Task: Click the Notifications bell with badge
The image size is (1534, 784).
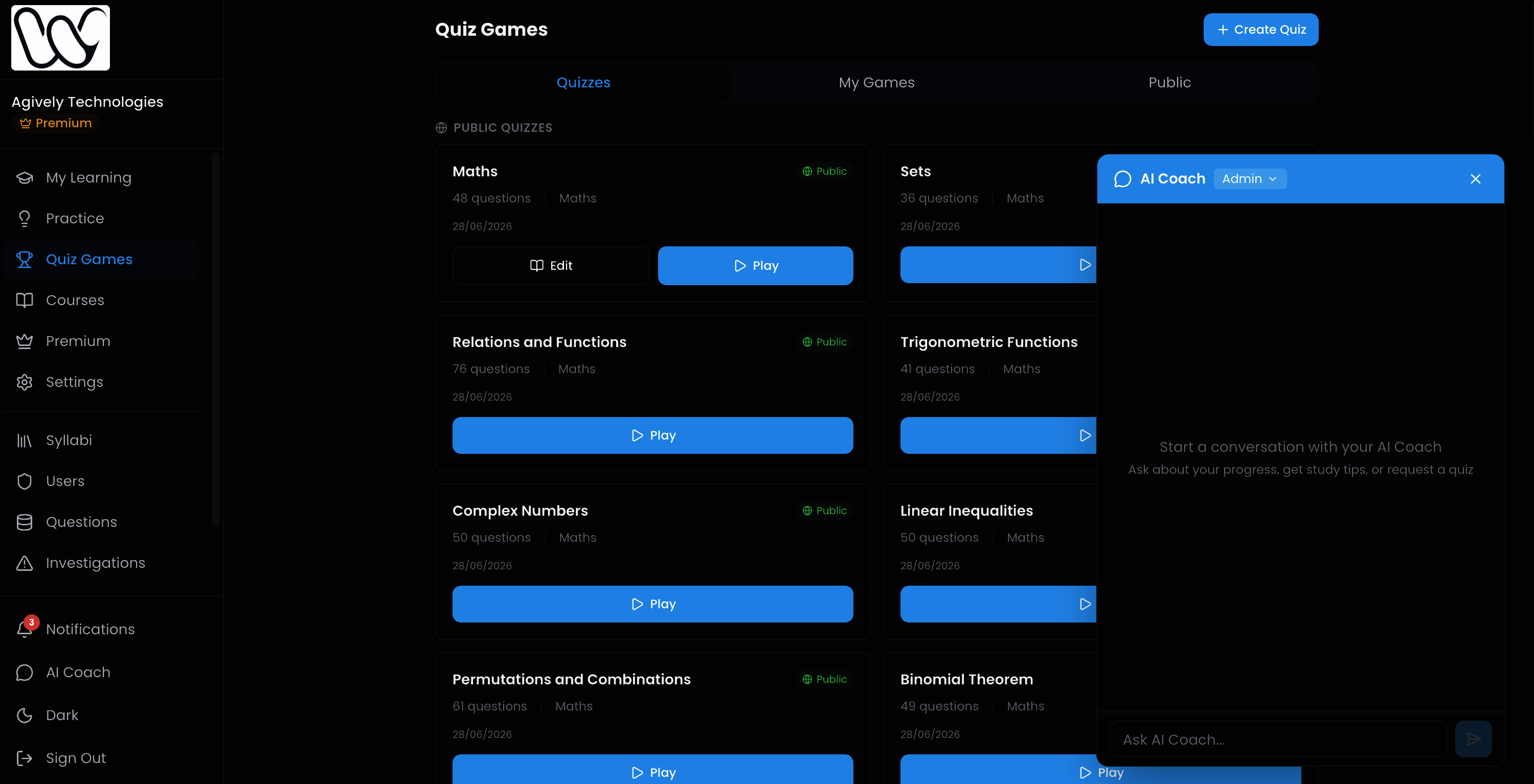Action: point(26,628)
